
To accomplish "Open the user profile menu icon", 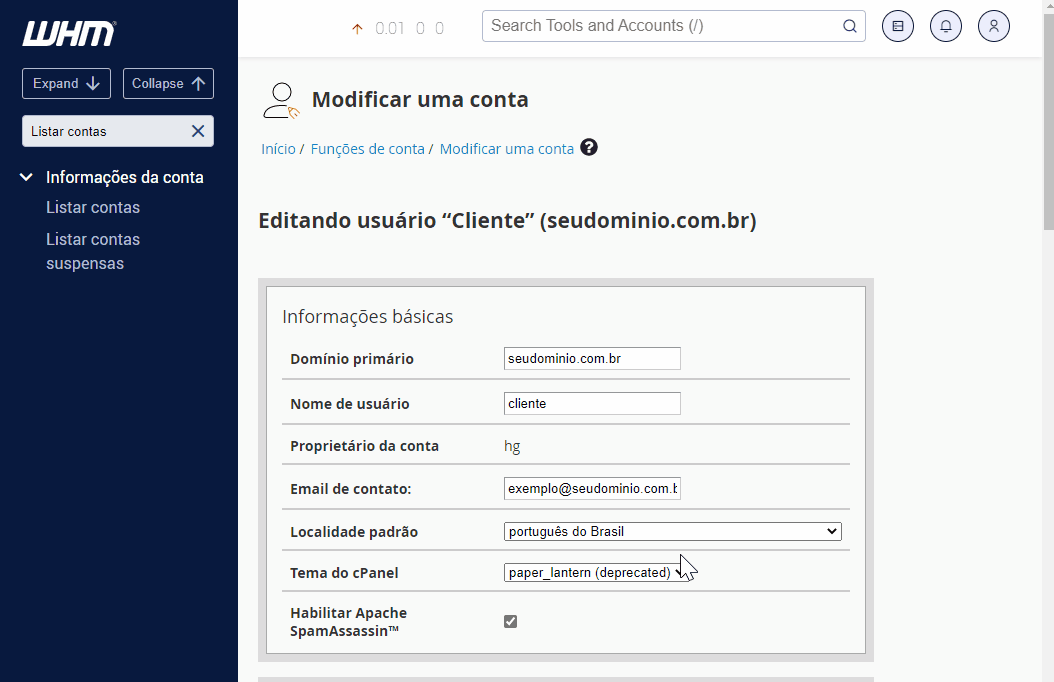I will (994, 26).
